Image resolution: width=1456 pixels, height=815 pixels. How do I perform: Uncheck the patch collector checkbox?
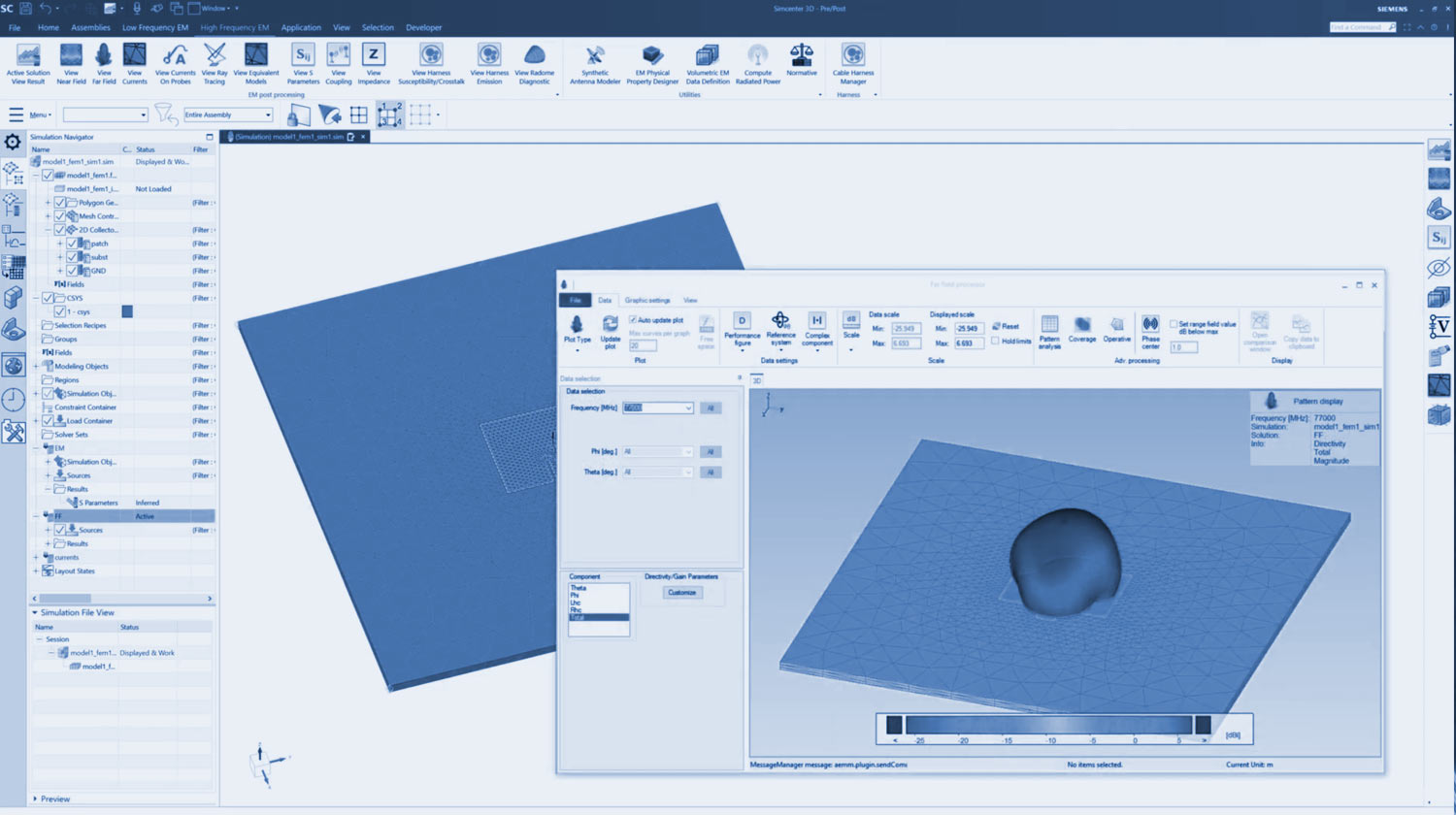coord(72,244)
